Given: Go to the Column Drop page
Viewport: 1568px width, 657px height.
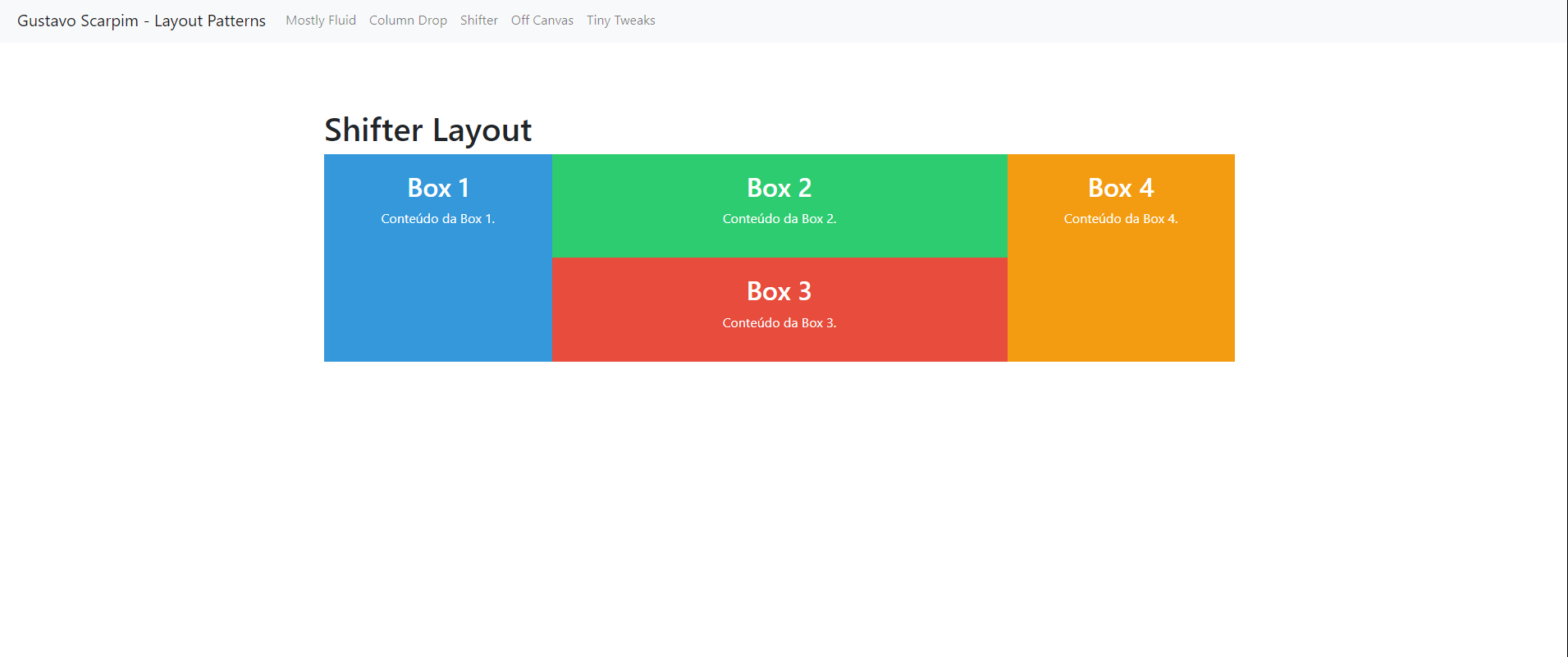Looking at the screenshot, I should (408, 21).
